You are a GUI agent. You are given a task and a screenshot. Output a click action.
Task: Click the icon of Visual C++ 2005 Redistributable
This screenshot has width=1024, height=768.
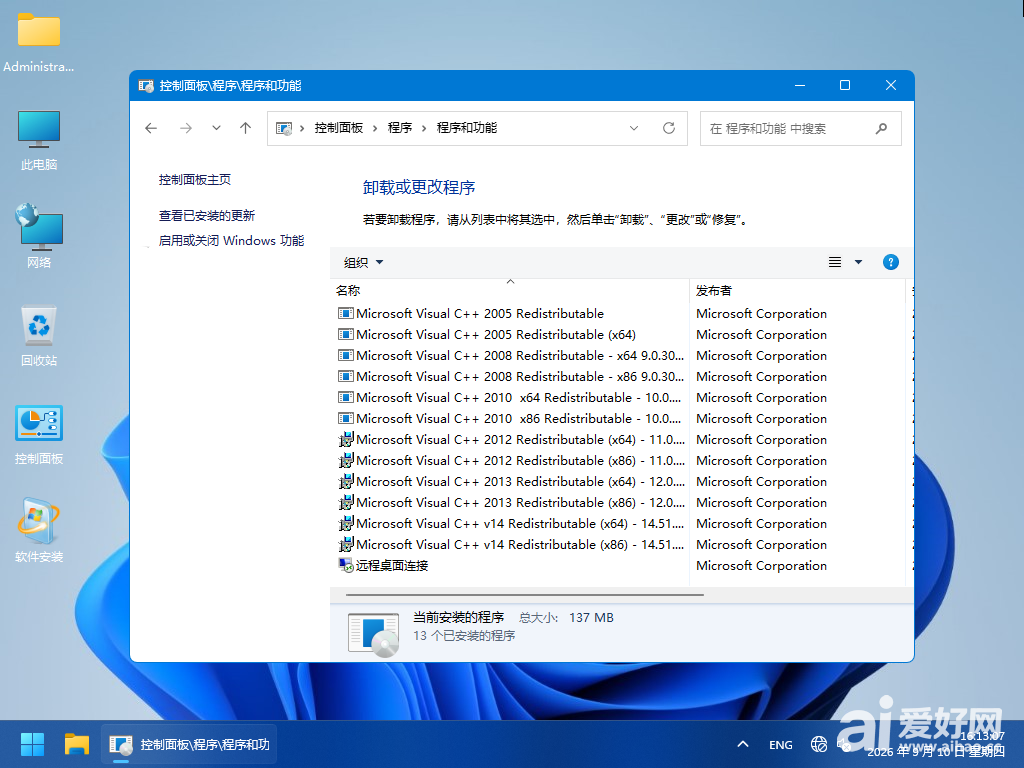[345, 313]
